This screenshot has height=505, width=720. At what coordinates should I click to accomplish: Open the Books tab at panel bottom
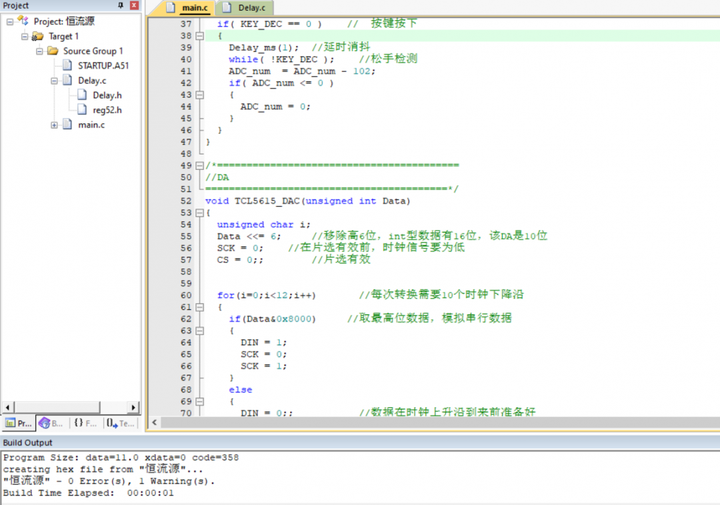[x=51, y=423]
